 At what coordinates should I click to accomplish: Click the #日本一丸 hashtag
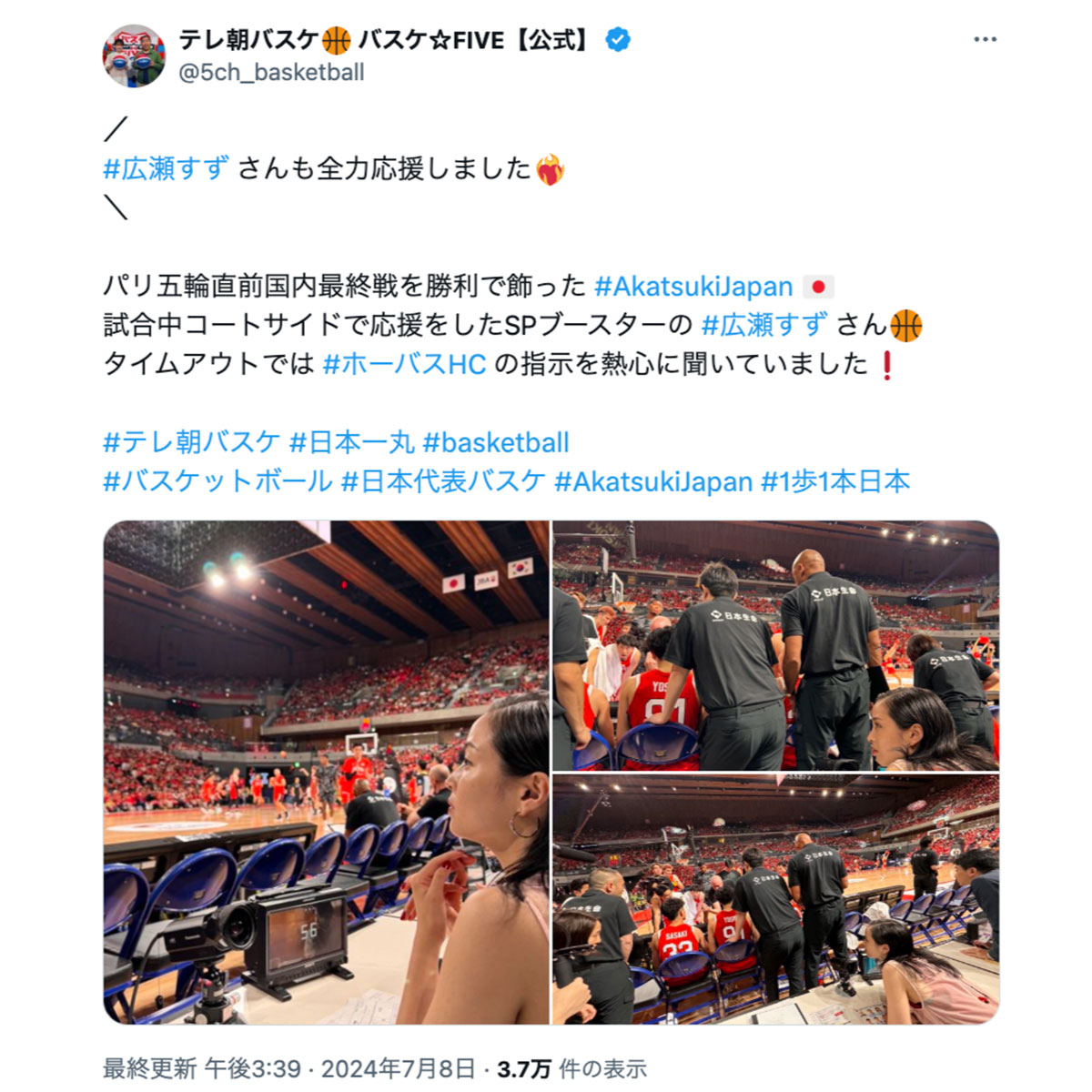point(351,442)
